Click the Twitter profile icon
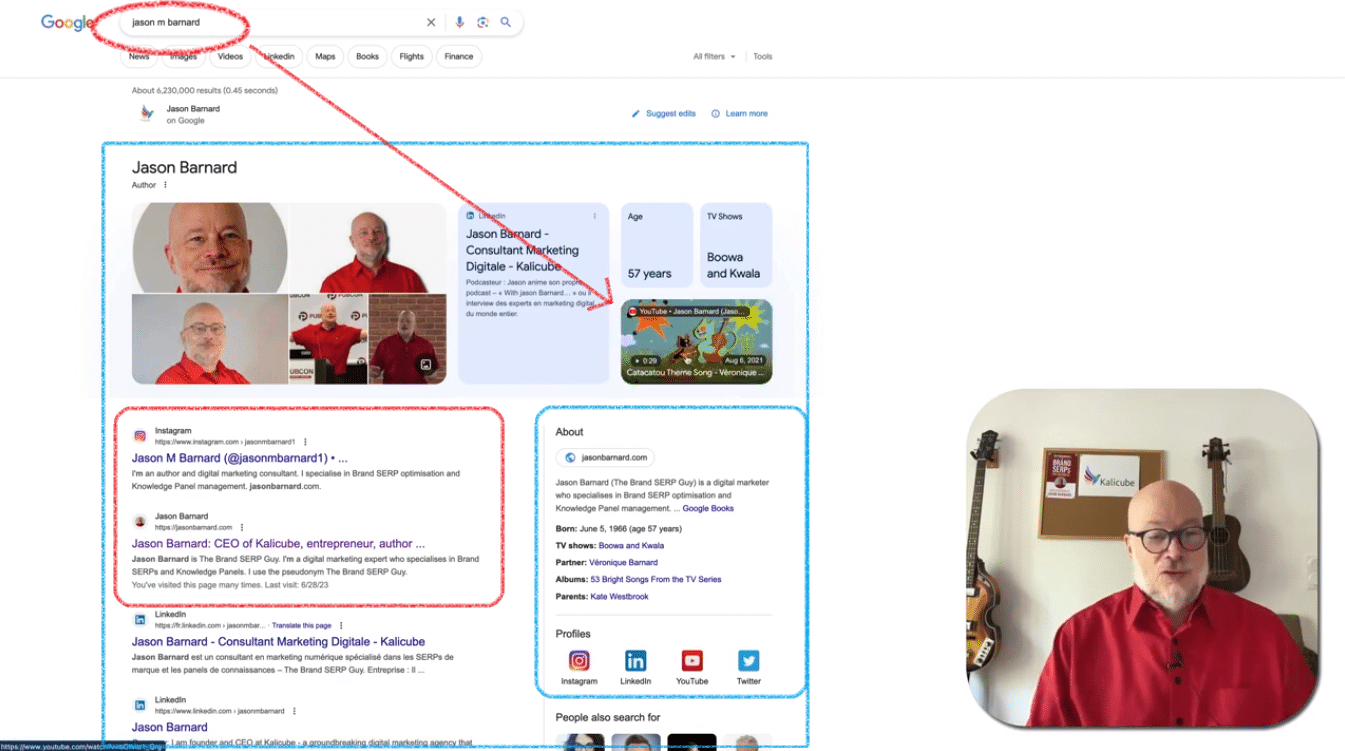The image size is (1345, 751). [x=749, y=661]
